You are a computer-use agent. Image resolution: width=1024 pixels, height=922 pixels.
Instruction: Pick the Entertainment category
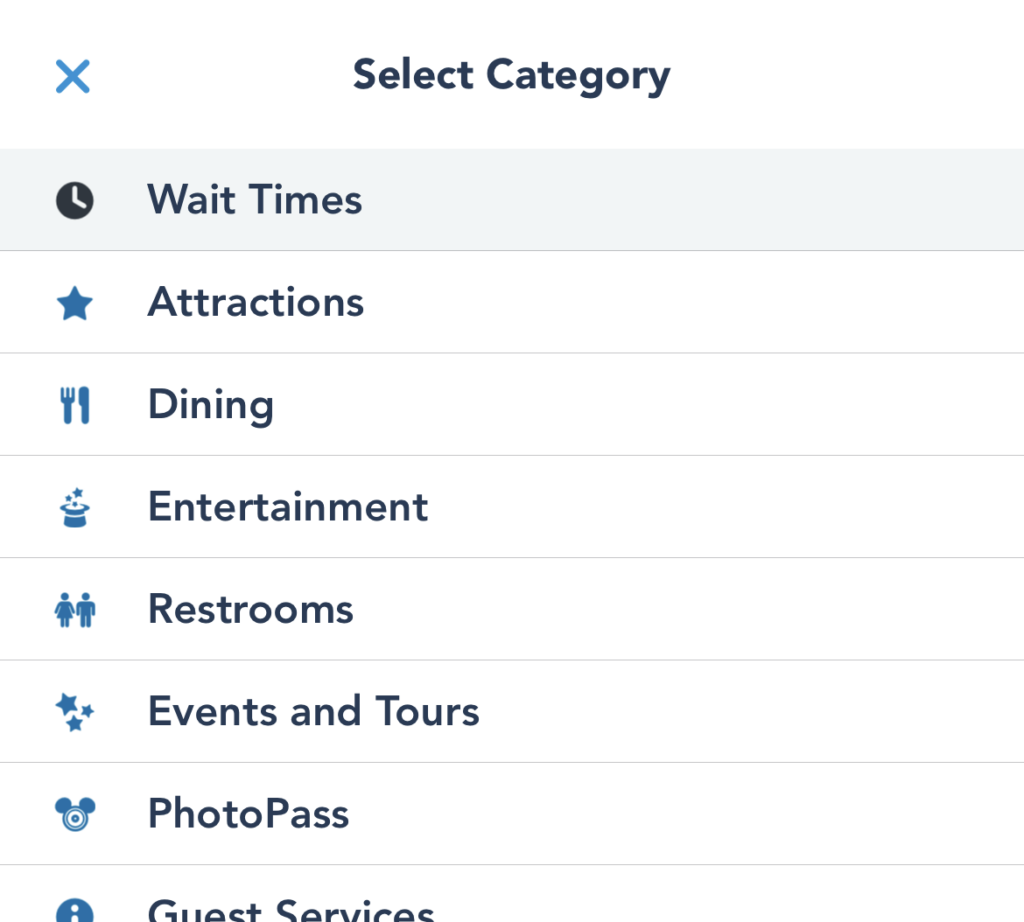coord(512,507)
